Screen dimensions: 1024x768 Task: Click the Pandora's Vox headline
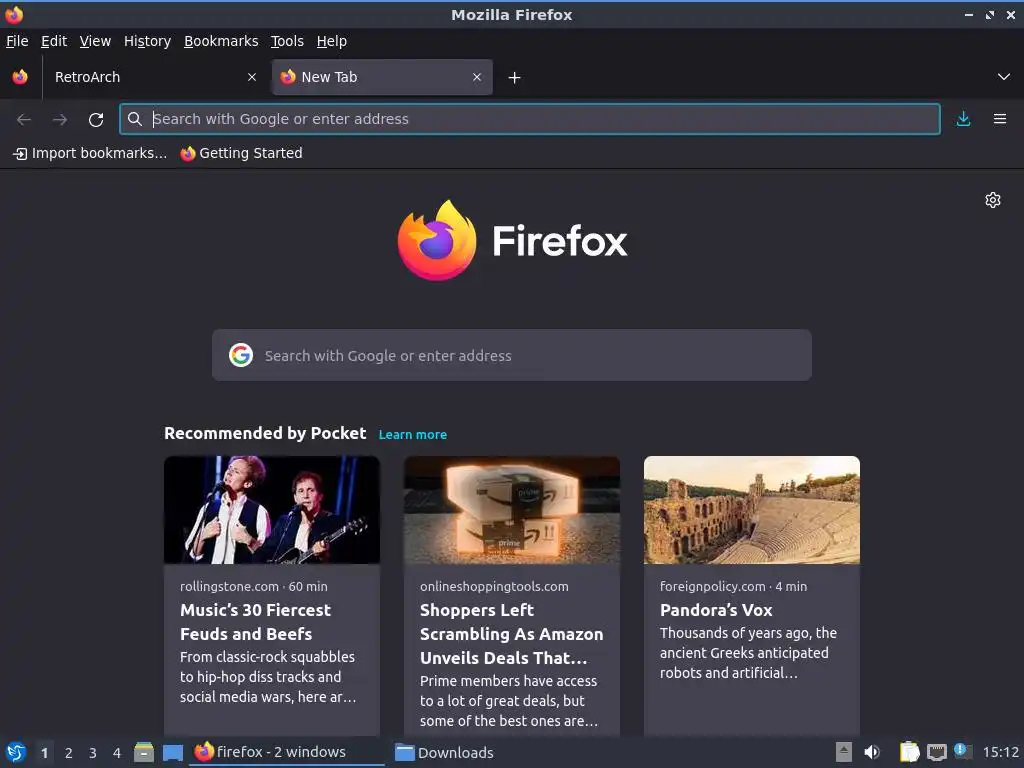pos(716,610)
